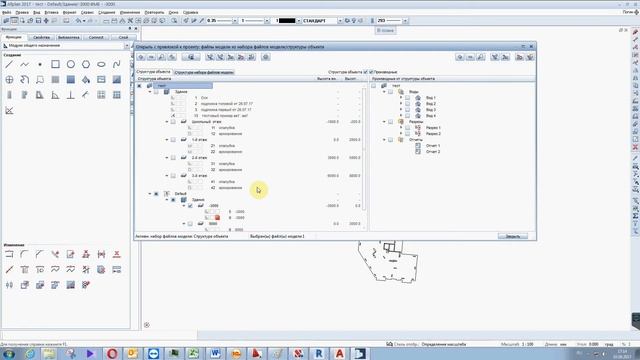Select the Line drawing tool

[9, 64]
